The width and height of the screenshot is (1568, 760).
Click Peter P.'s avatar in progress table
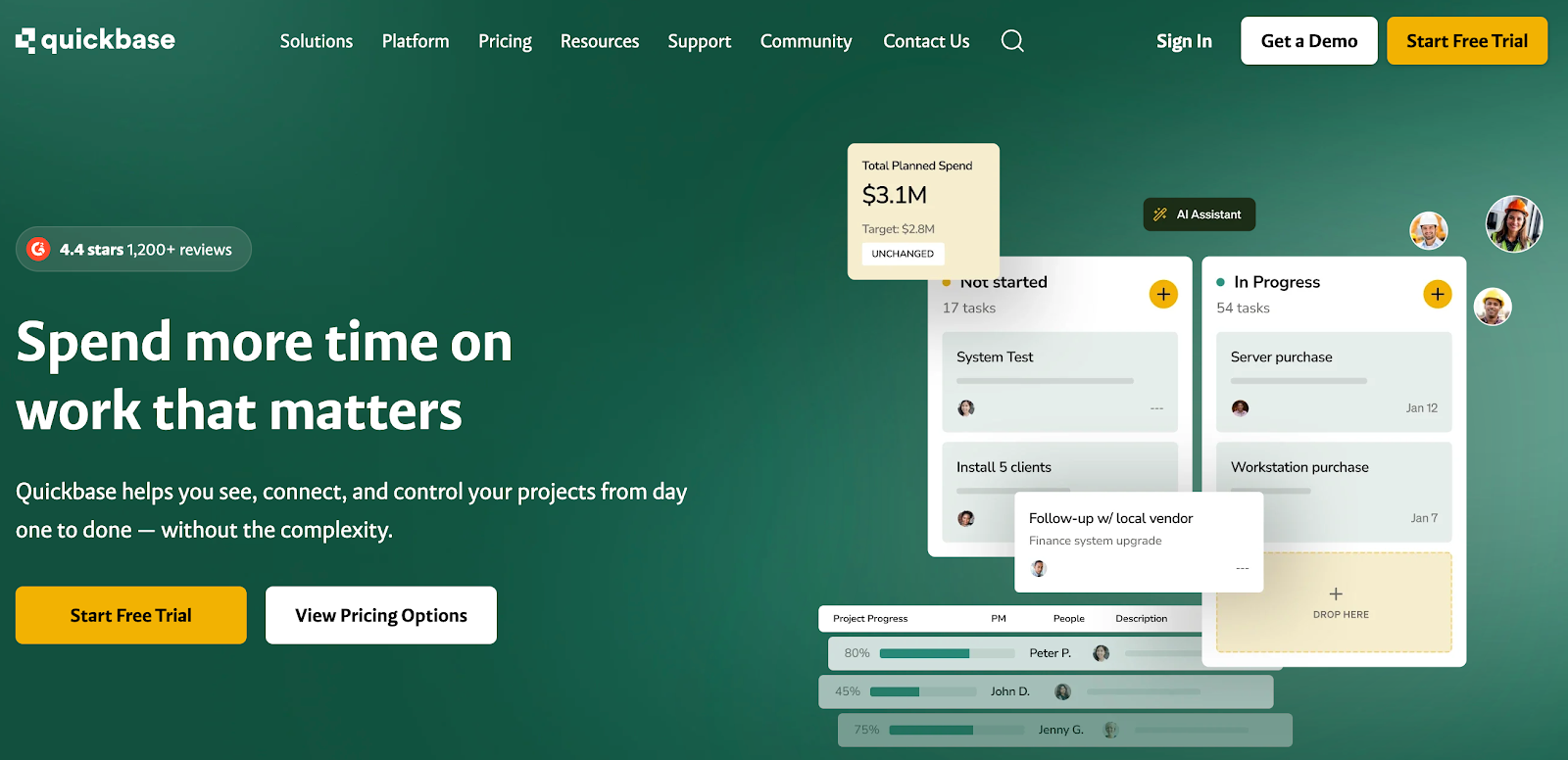(1101, 653)
